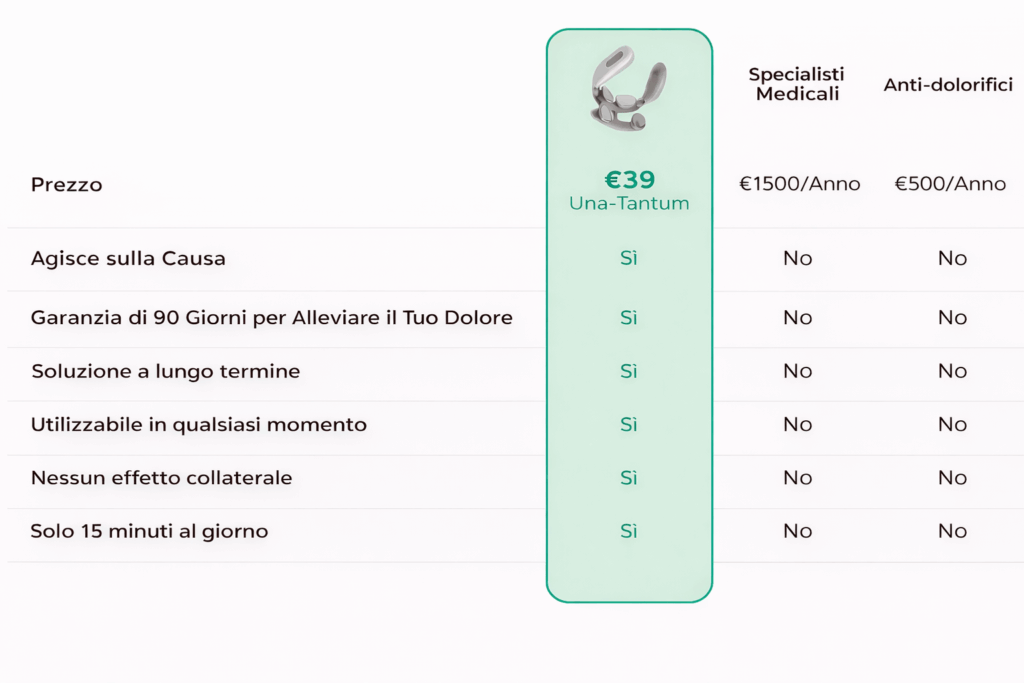This screenshot has width=1024, height=683.
Task: Click the Sì in the Soluzione a lungo termine row
Action: click(628, 371)
